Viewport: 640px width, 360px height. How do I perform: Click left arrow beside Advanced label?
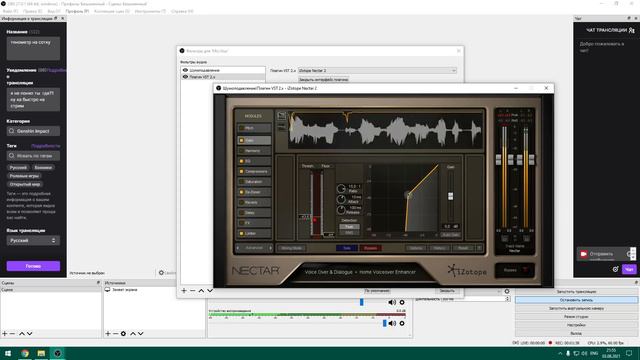[238, 248]
